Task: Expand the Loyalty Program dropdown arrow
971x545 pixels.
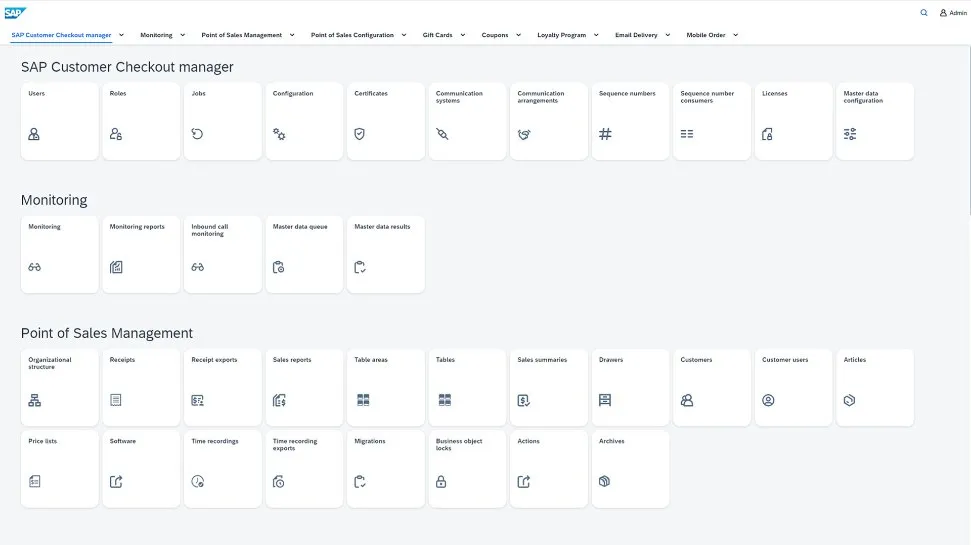Action: point(596,35)
